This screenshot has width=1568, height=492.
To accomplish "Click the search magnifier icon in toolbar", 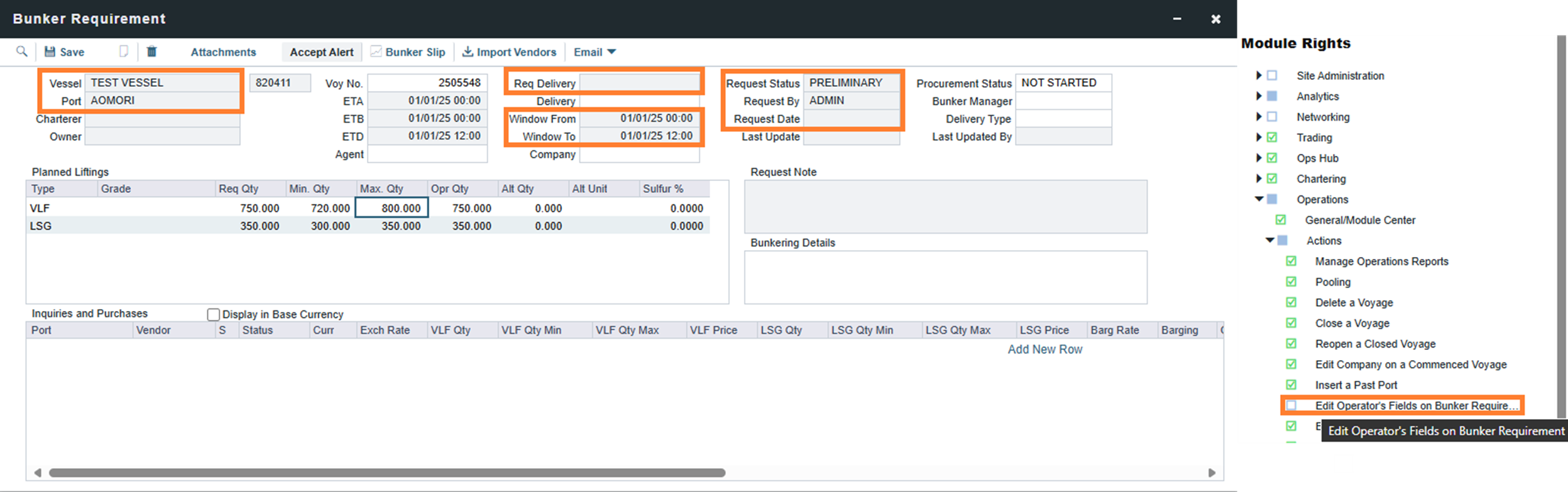I will 21,52.
